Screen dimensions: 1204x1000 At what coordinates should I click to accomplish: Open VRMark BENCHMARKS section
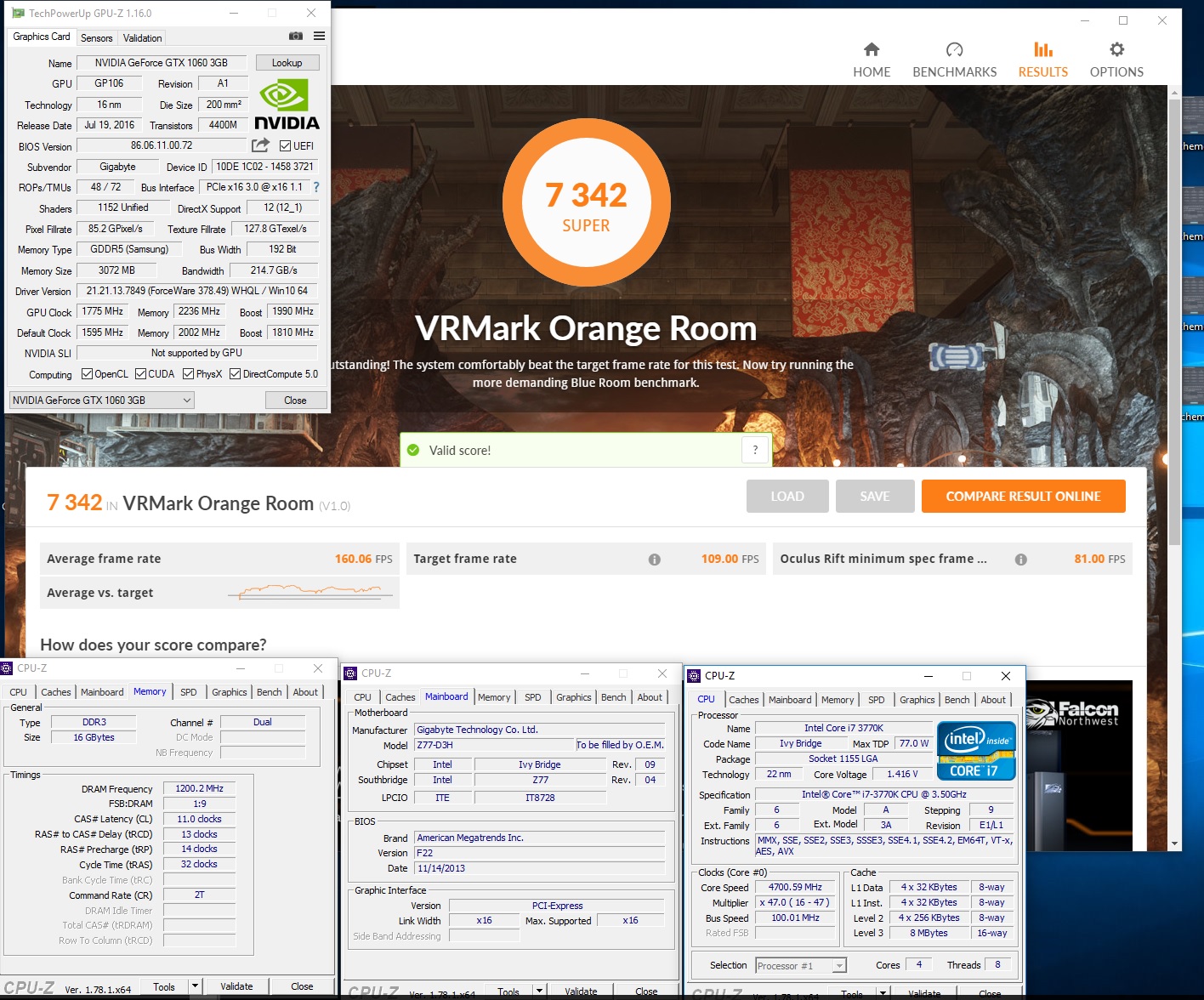954,60
